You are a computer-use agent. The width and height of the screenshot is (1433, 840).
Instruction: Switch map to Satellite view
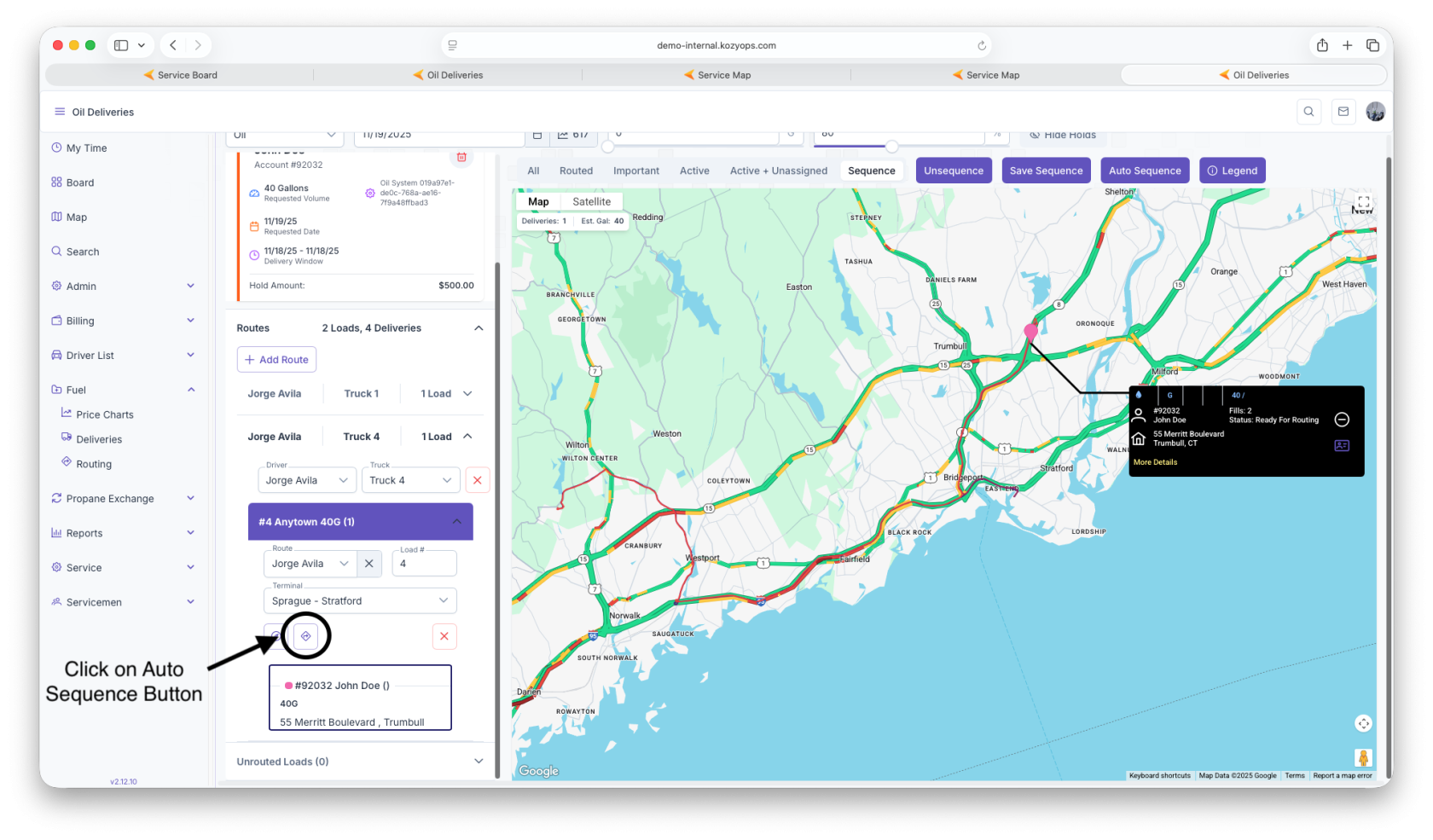coord(591,202)
